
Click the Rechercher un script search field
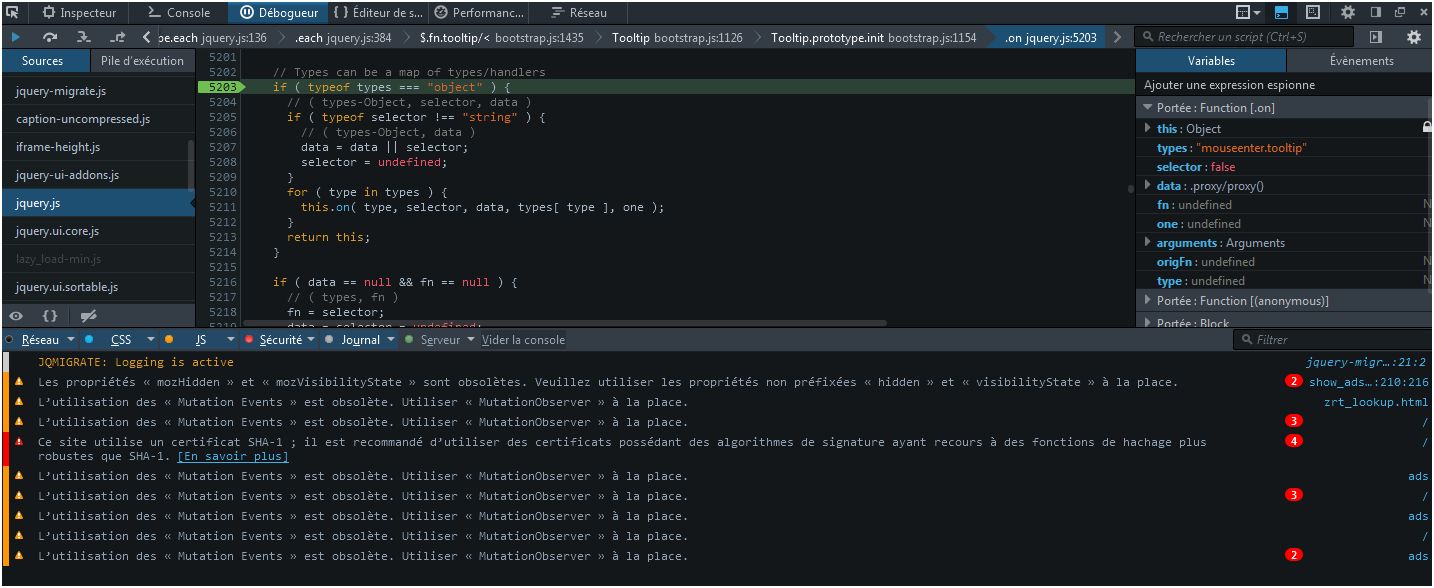click(x=1245, y=37)
